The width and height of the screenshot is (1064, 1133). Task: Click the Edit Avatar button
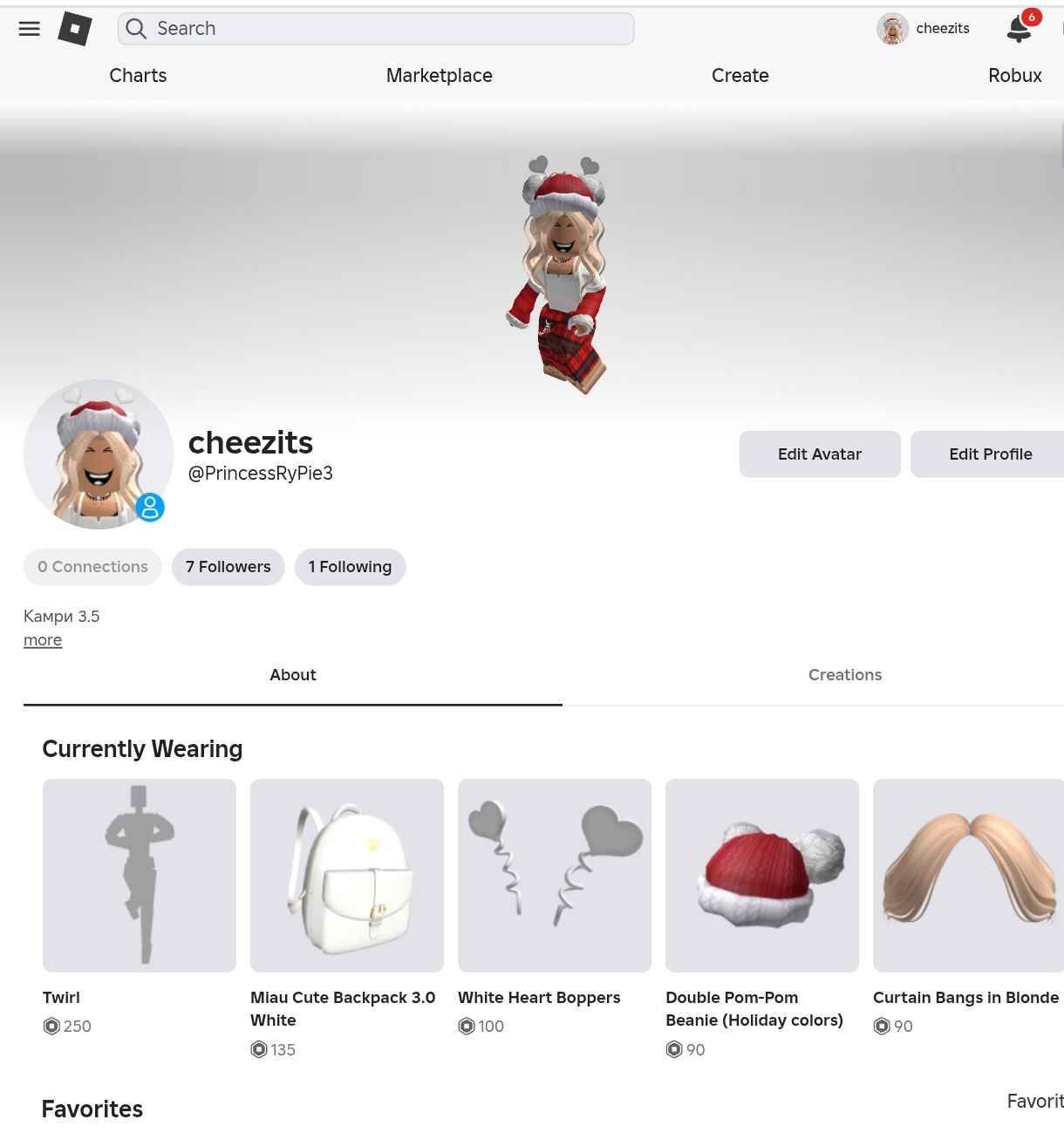pos(820,454)
